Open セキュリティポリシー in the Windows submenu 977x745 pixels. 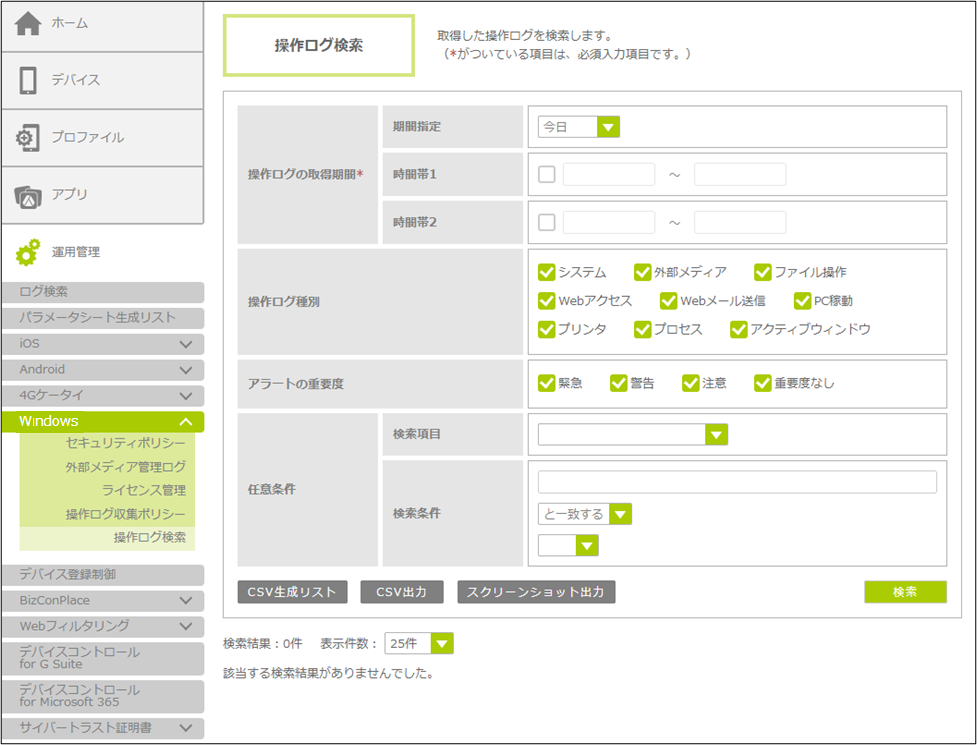125,443
